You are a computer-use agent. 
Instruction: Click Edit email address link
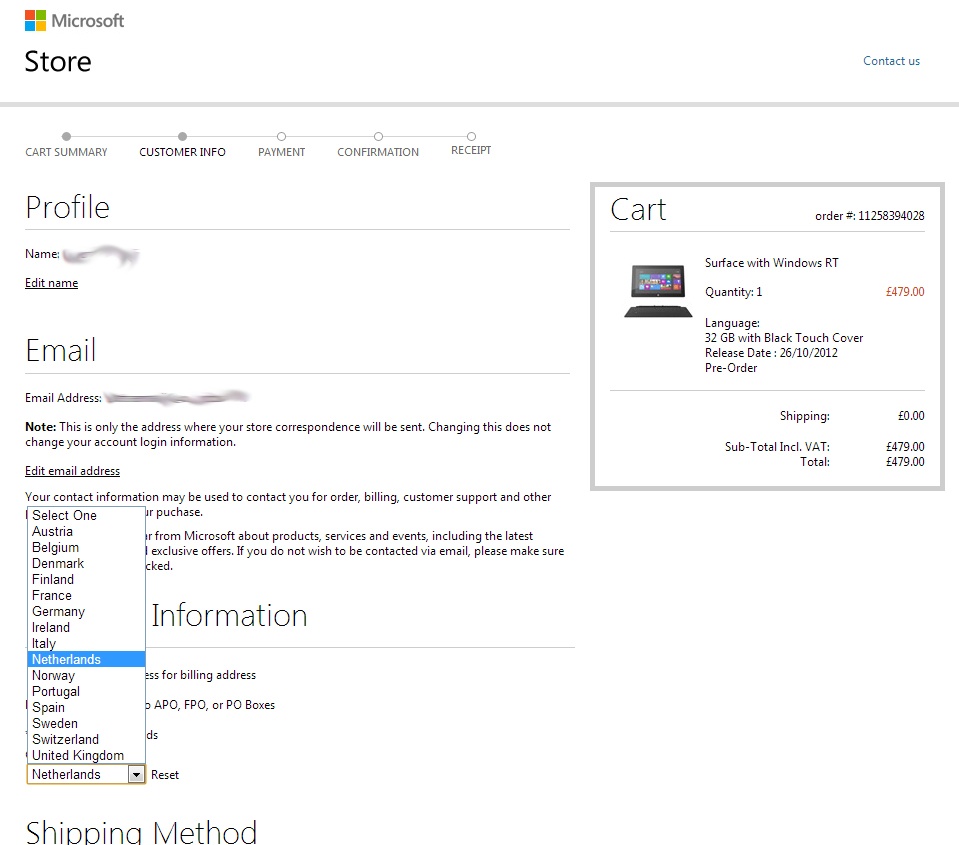tap(72, 471)
